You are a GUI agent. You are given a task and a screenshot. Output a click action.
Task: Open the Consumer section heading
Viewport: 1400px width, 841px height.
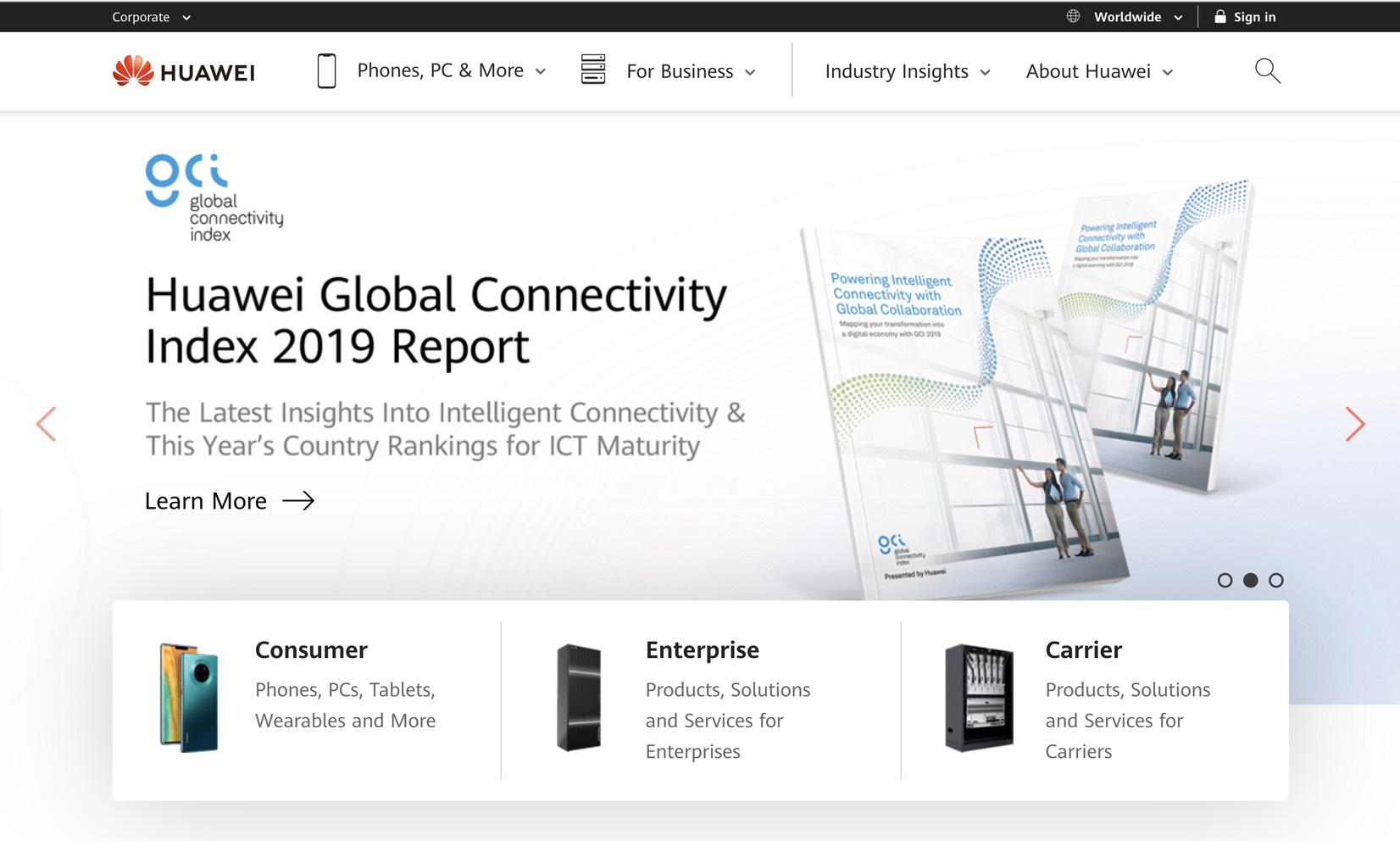[x=311, y=650]
